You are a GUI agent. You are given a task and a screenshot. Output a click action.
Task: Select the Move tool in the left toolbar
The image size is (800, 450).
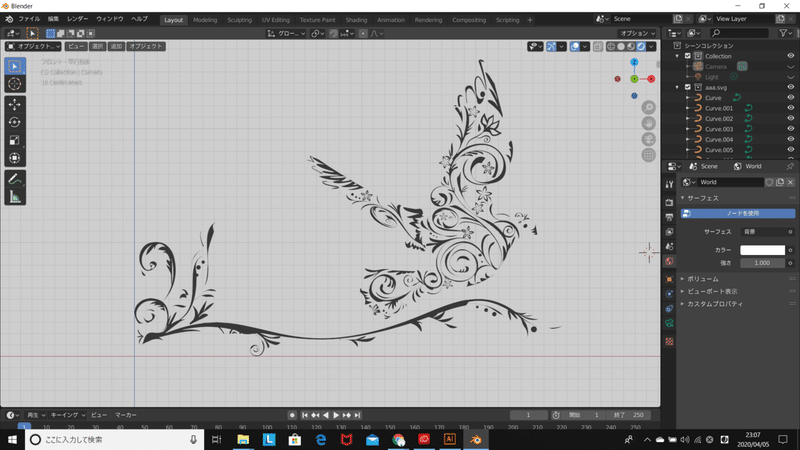coord(15,104)
